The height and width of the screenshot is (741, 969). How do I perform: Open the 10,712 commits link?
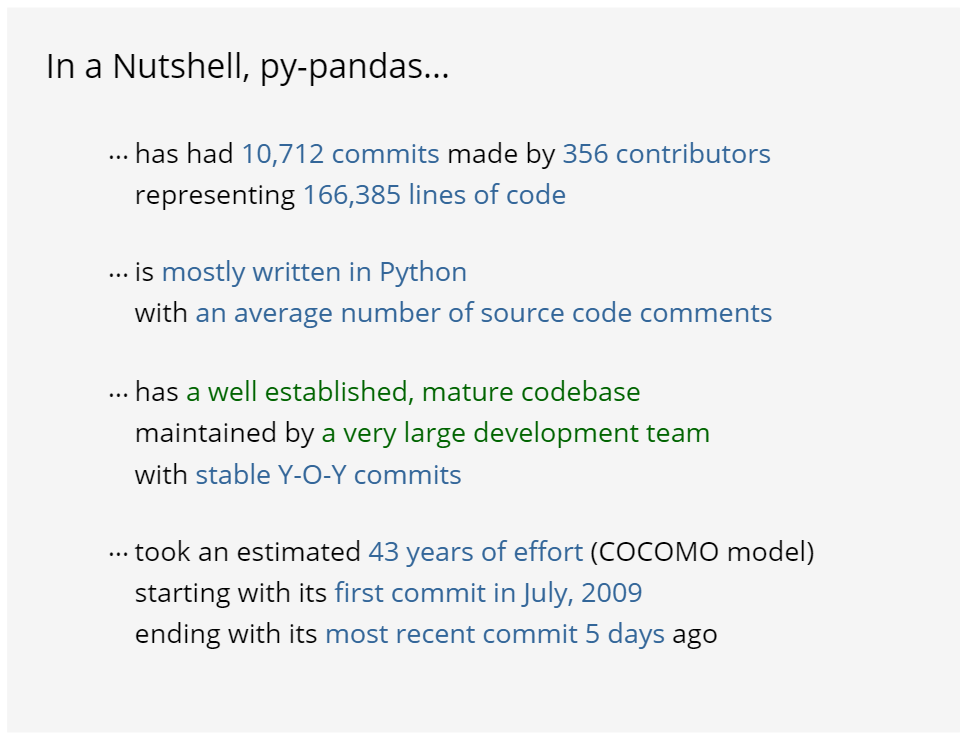coord(340,154)
